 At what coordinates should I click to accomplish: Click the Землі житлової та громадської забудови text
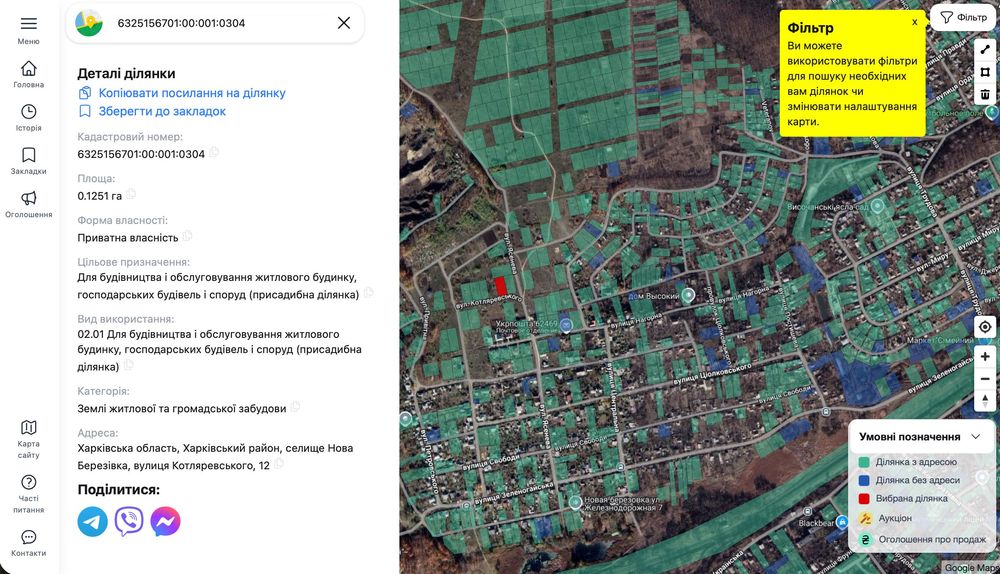[x=182, y=408]
